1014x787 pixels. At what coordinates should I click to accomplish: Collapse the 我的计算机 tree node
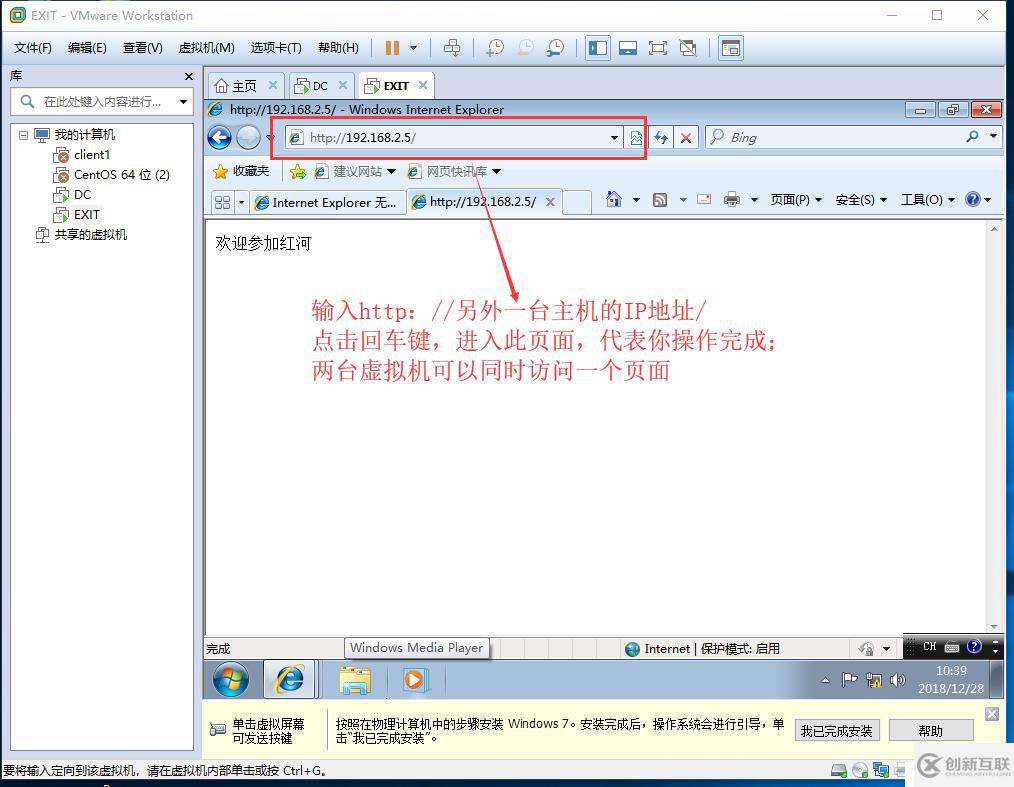pos(23,135)
